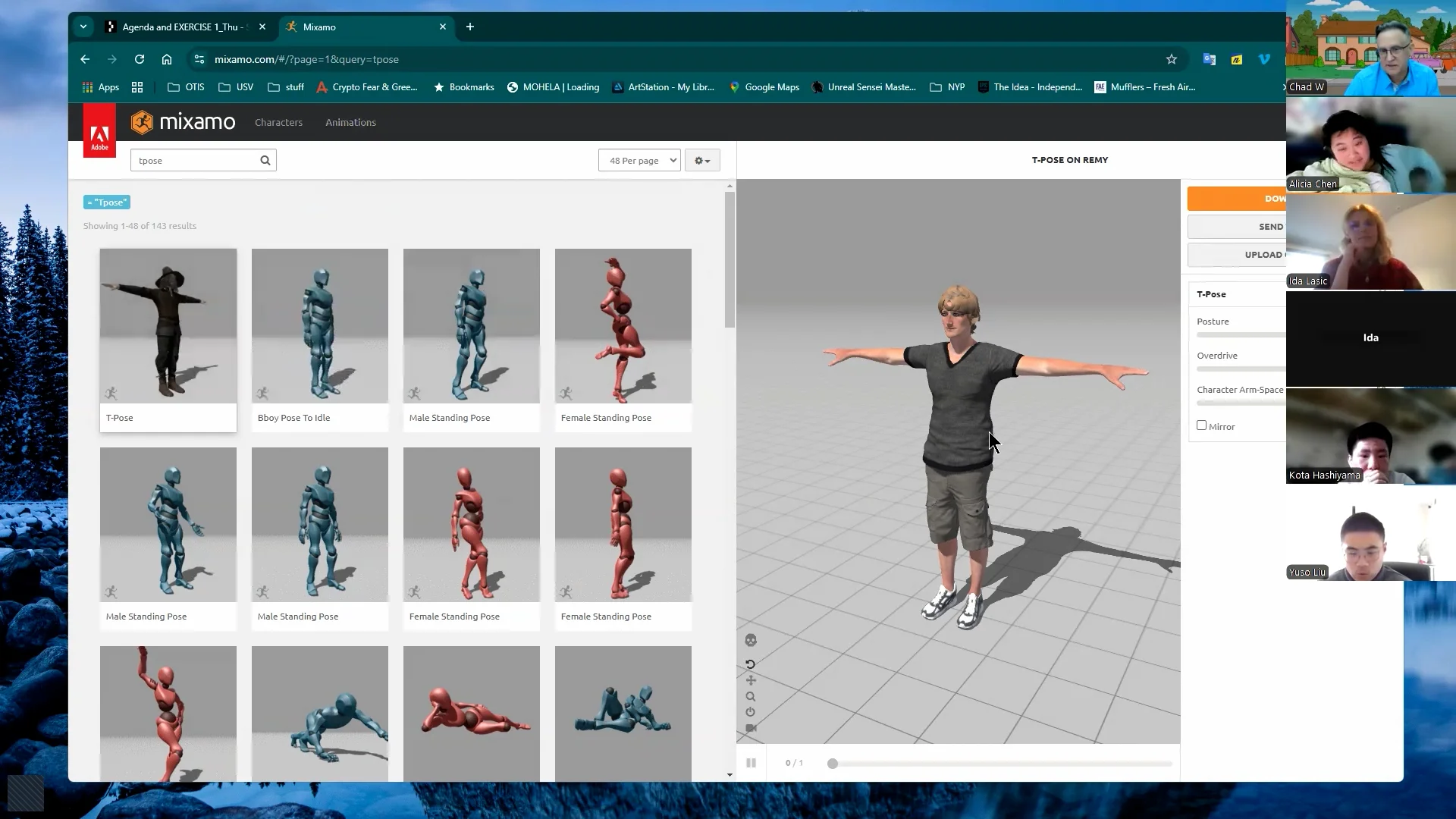Click the pan camera cross-arrows icon
Image resolution: width=1456 pixels, height=819 pixels.
[751, 680]
